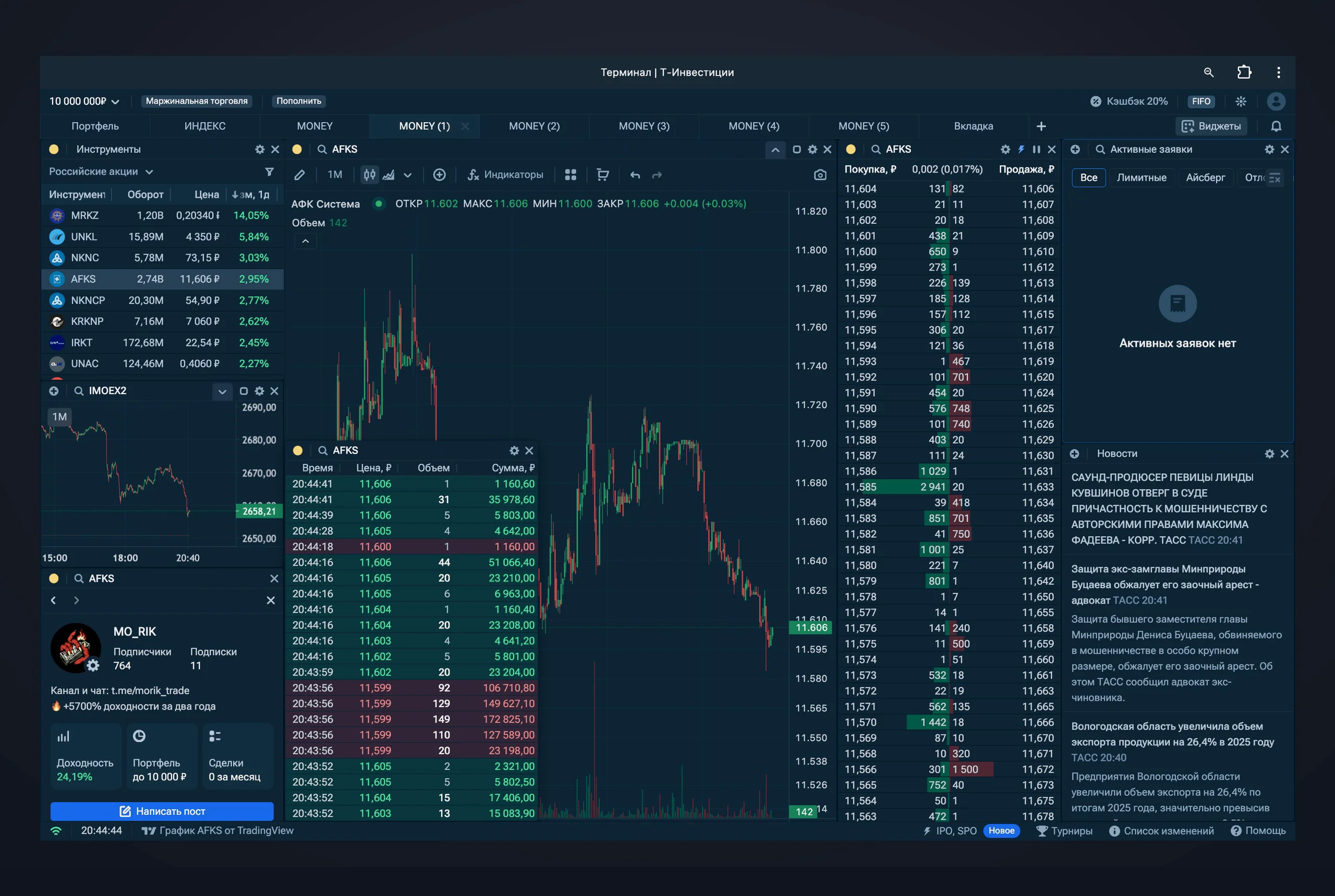Select the pencil drawing tool in chart toolbar
Viewport: 1335px width, 896px height.
tap(299, 175)
